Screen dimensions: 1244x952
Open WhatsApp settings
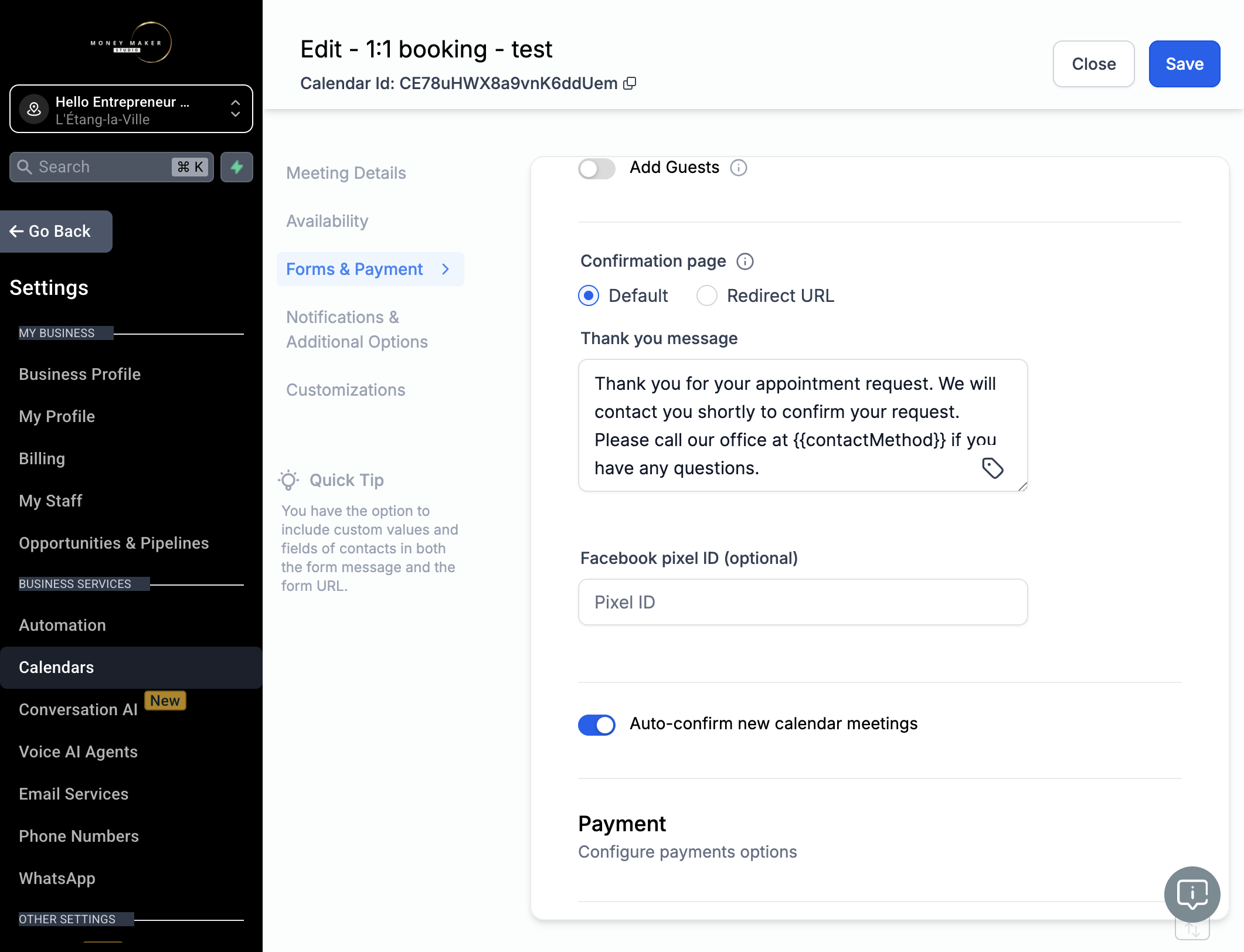pos(57,878)
